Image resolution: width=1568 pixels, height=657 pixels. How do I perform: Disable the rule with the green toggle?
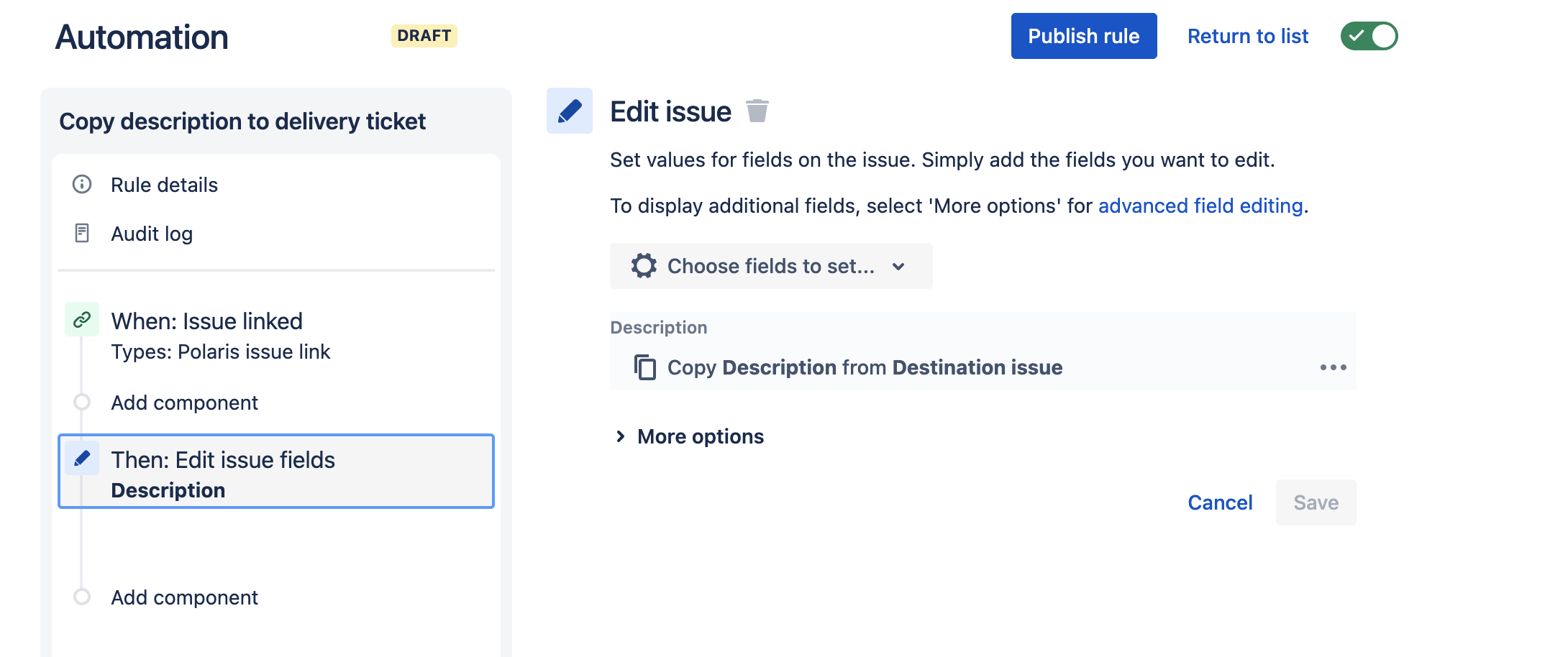[1369, 35]
